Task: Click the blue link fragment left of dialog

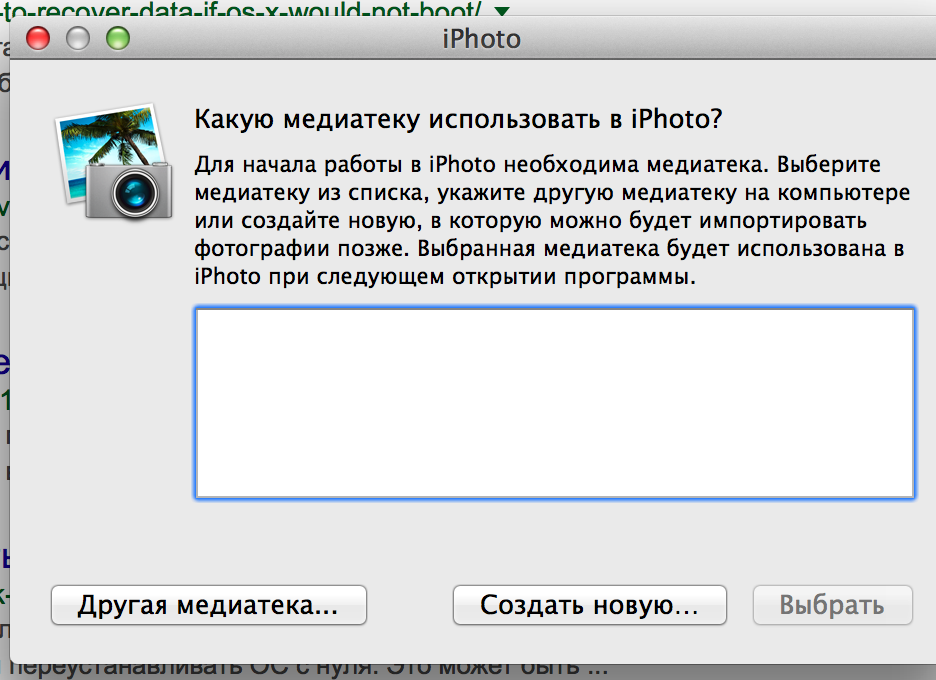Action: pyautogui.click(x=5, y=169)
